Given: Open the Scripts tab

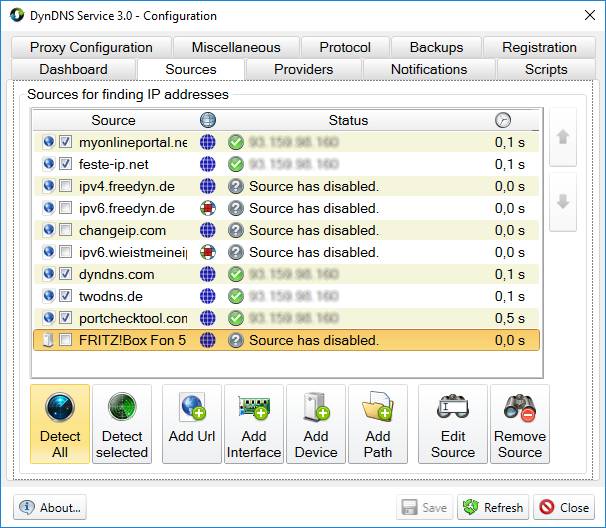Looking at the screenshot, I should (x=546, y=69).
